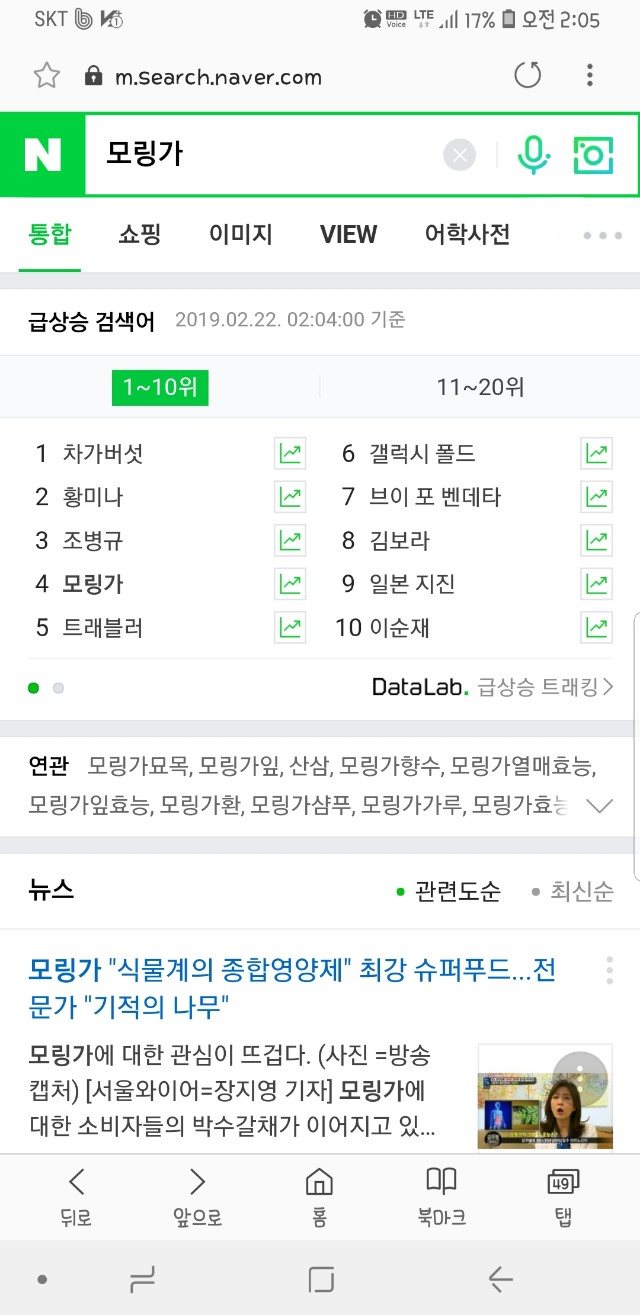Screen dimensions: 640x1315
Task: Switch to the 쇼핑 tab
Action: (140, 234)
